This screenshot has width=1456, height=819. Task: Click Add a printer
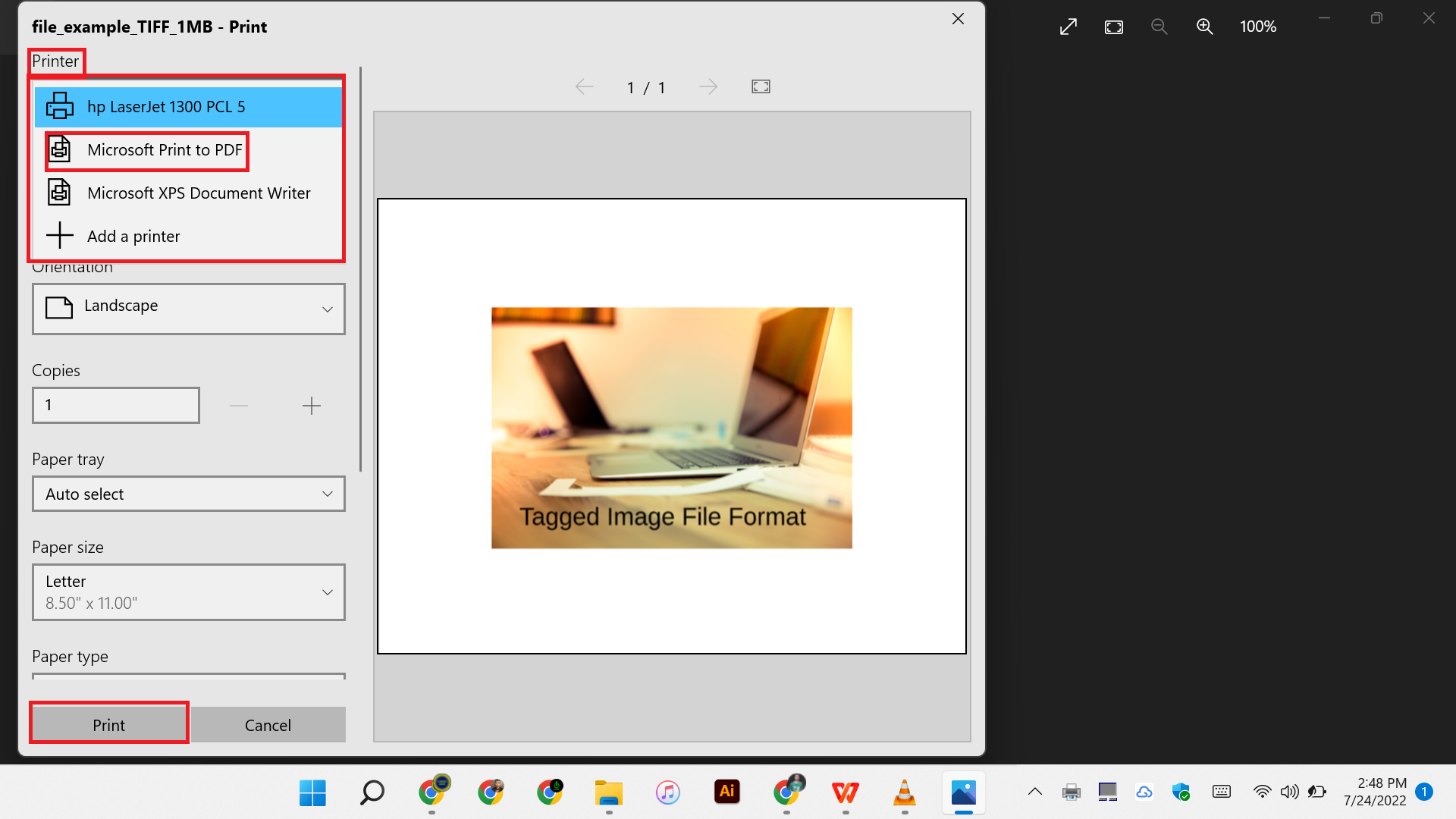[133, 236]
